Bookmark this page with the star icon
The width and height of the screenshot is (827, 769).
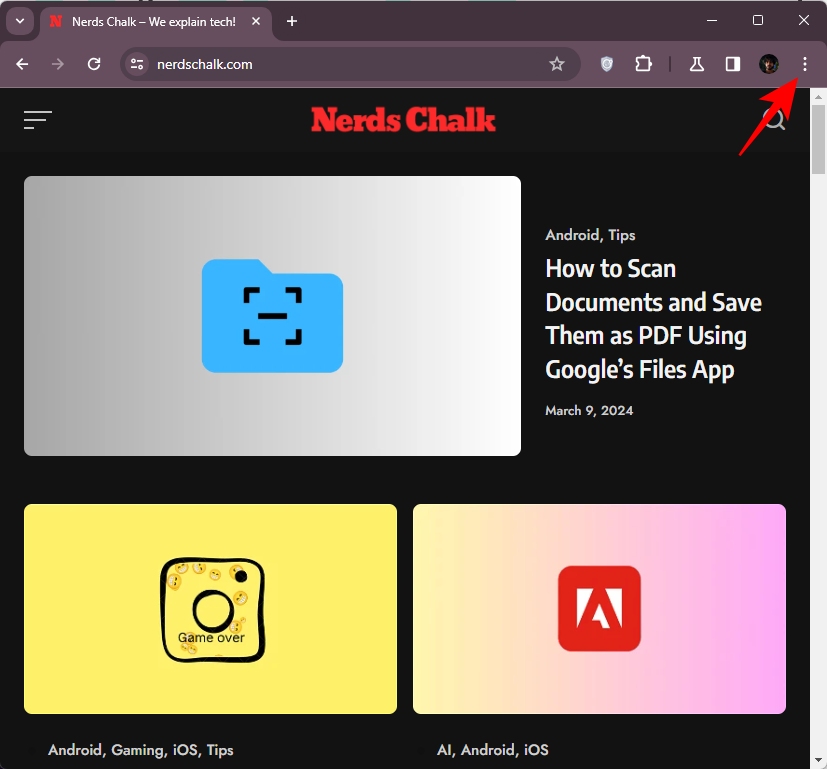pos(557,64)
